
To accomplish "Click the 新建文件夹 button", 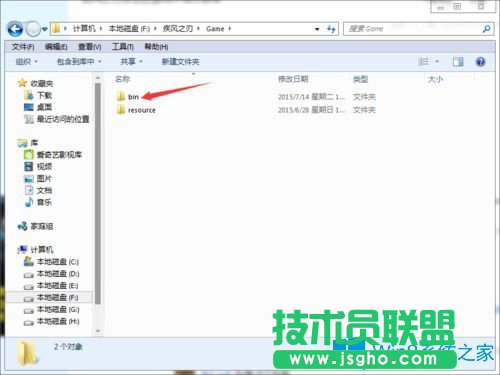I will click(180, 61).
